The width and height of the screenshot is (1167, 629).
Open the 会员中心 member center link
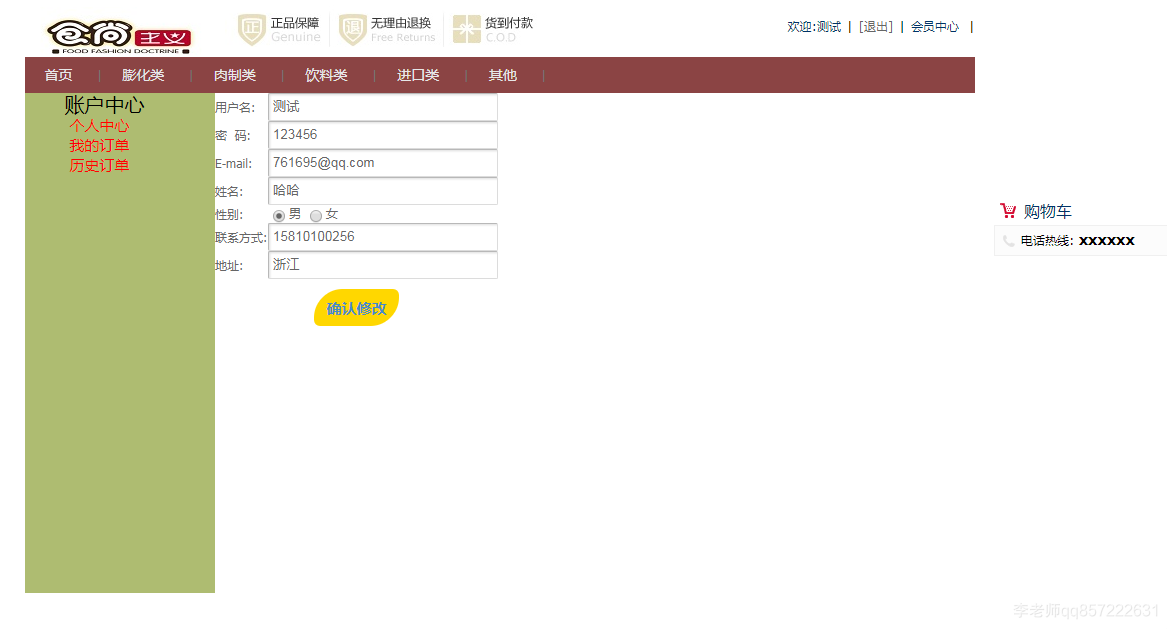(934, 26)
